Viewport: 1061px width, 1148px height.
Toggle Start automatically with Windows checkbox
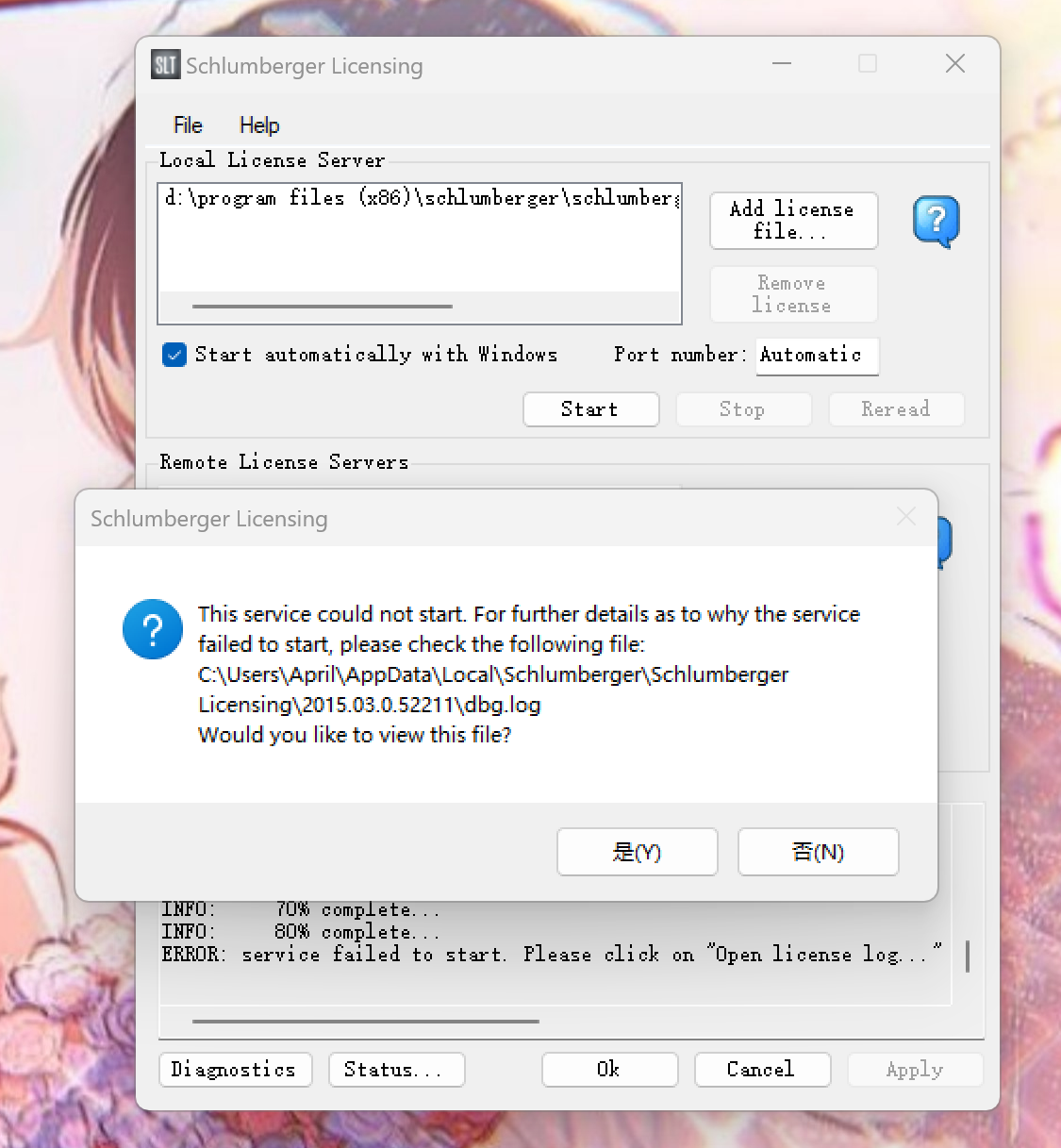[x=174, y=355]
